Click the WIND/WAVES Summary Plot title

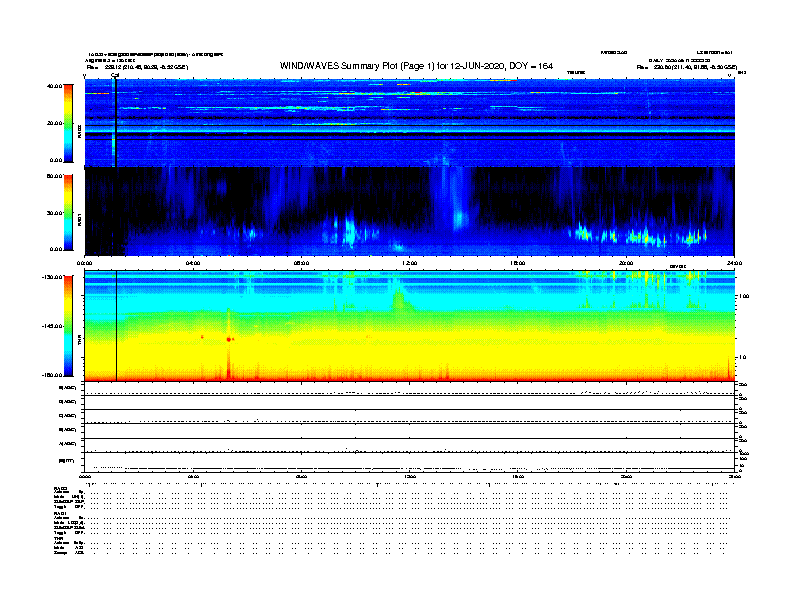tap(416, 66)
